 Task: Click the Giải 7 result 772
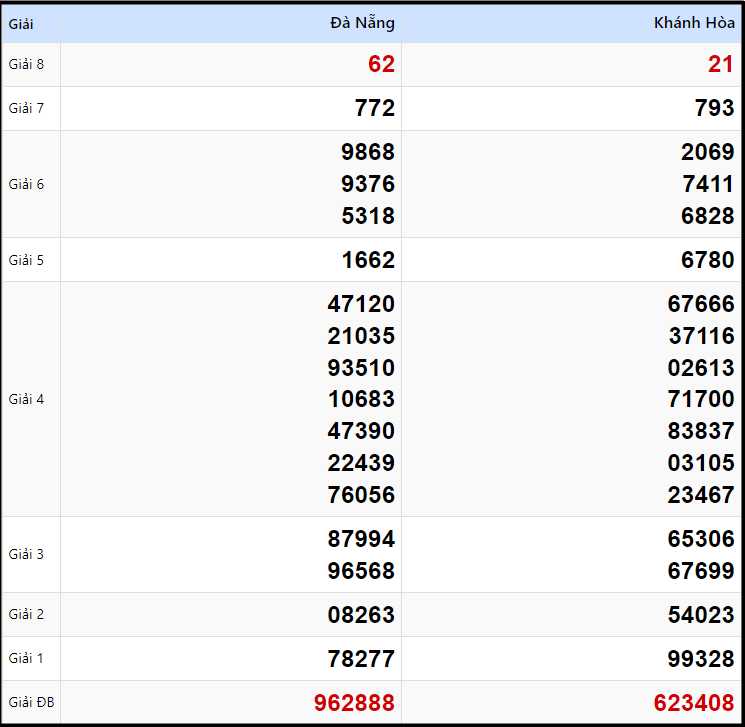(x=375, y=108)
